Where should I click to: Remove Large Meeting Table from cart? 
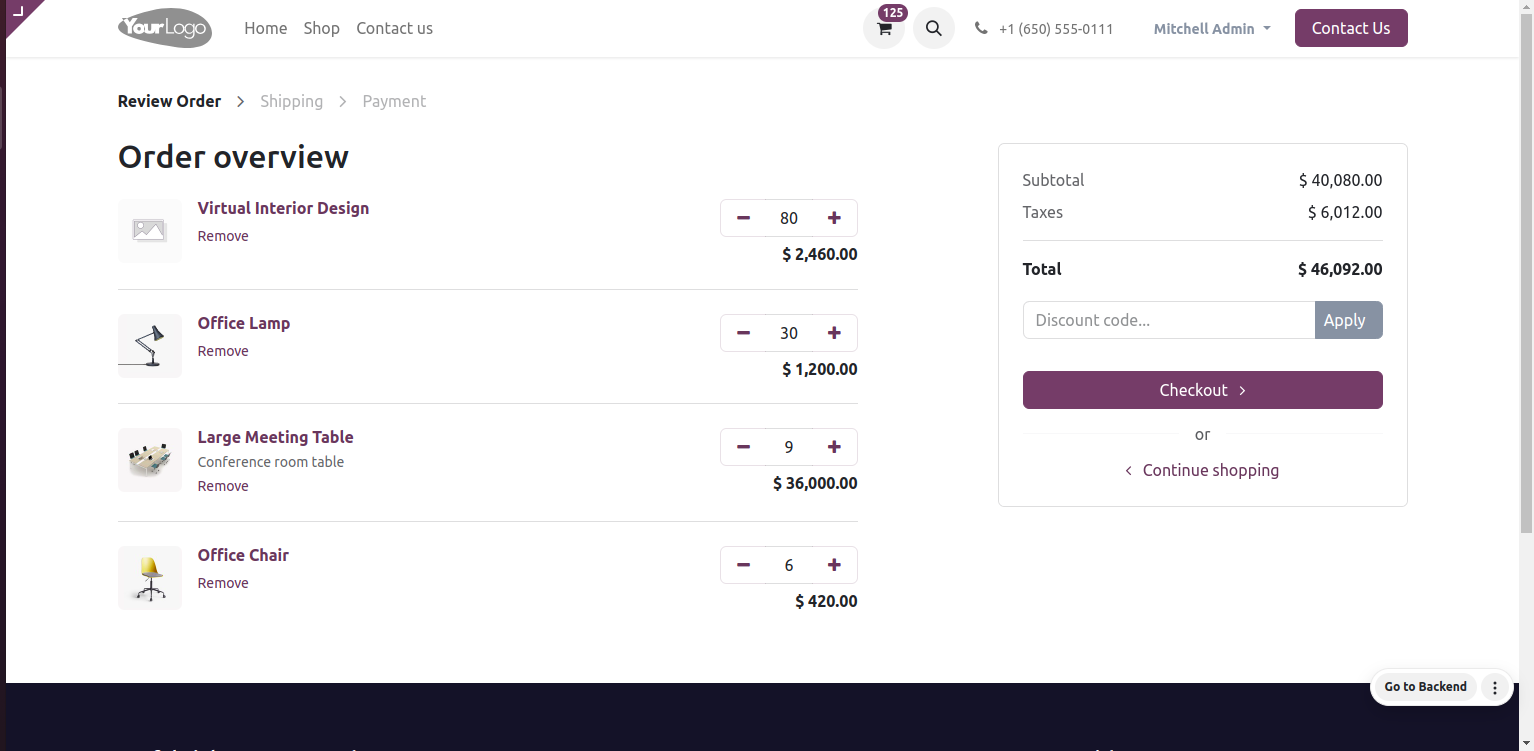223,486
